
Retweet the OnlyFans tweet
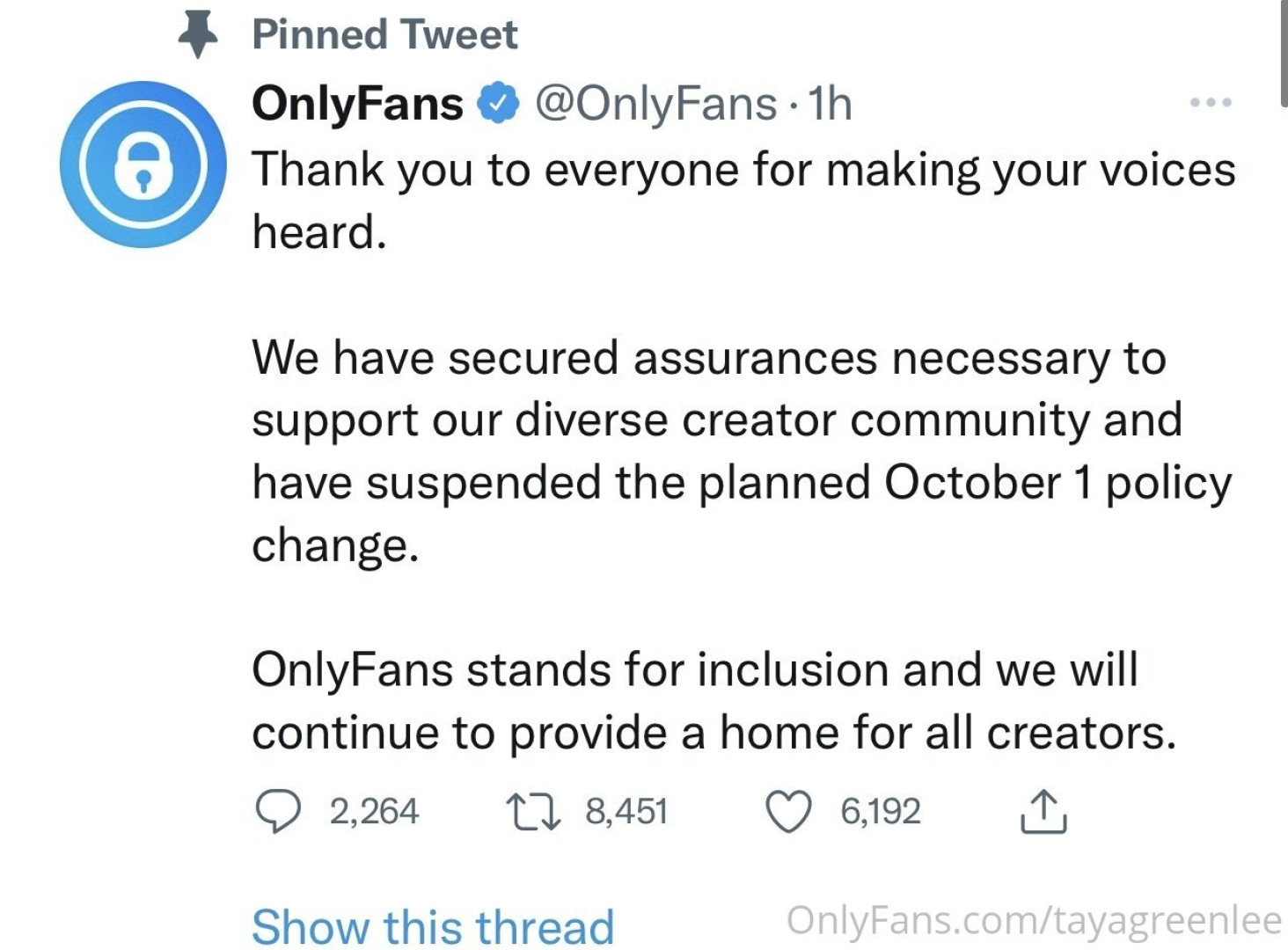pyautogui.click(x=533, y=811)
